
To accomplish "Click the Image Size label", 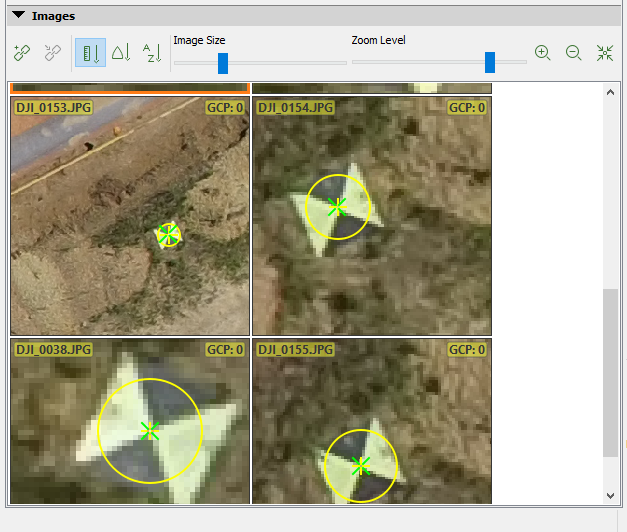I will (199, 40).
